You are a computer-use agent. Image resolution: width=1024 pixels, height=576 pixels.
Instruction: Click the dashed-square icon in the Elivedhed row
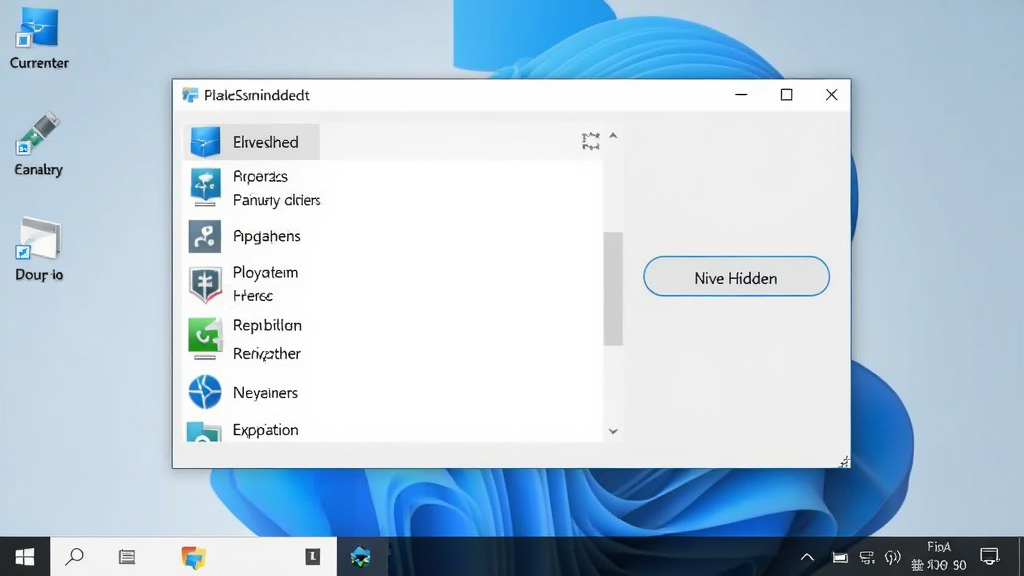(590, 141)
